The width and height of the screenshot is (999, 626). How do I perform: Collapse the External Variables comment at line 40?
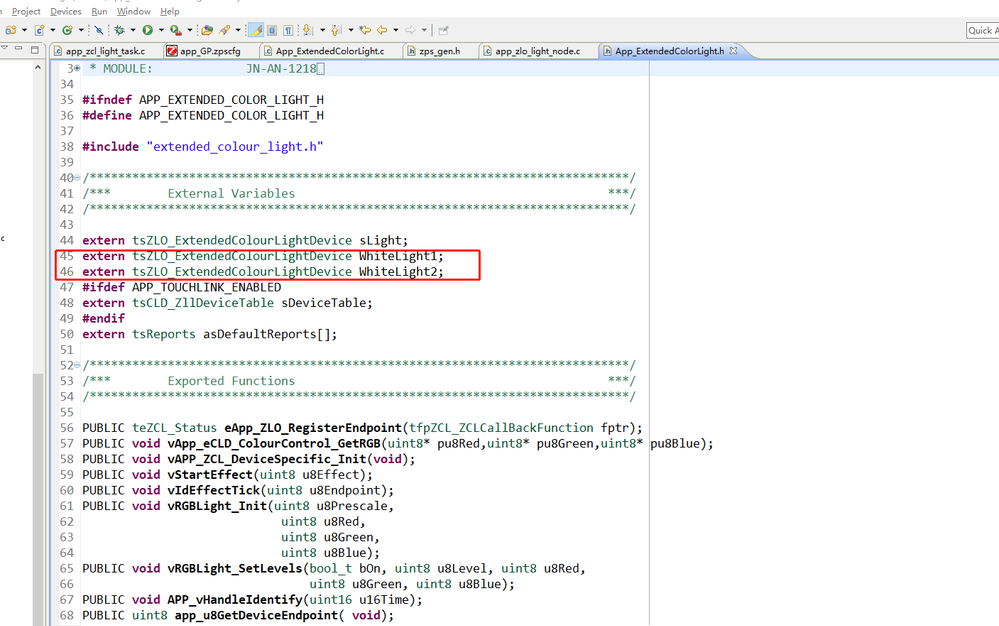click(x=77, y=178)
